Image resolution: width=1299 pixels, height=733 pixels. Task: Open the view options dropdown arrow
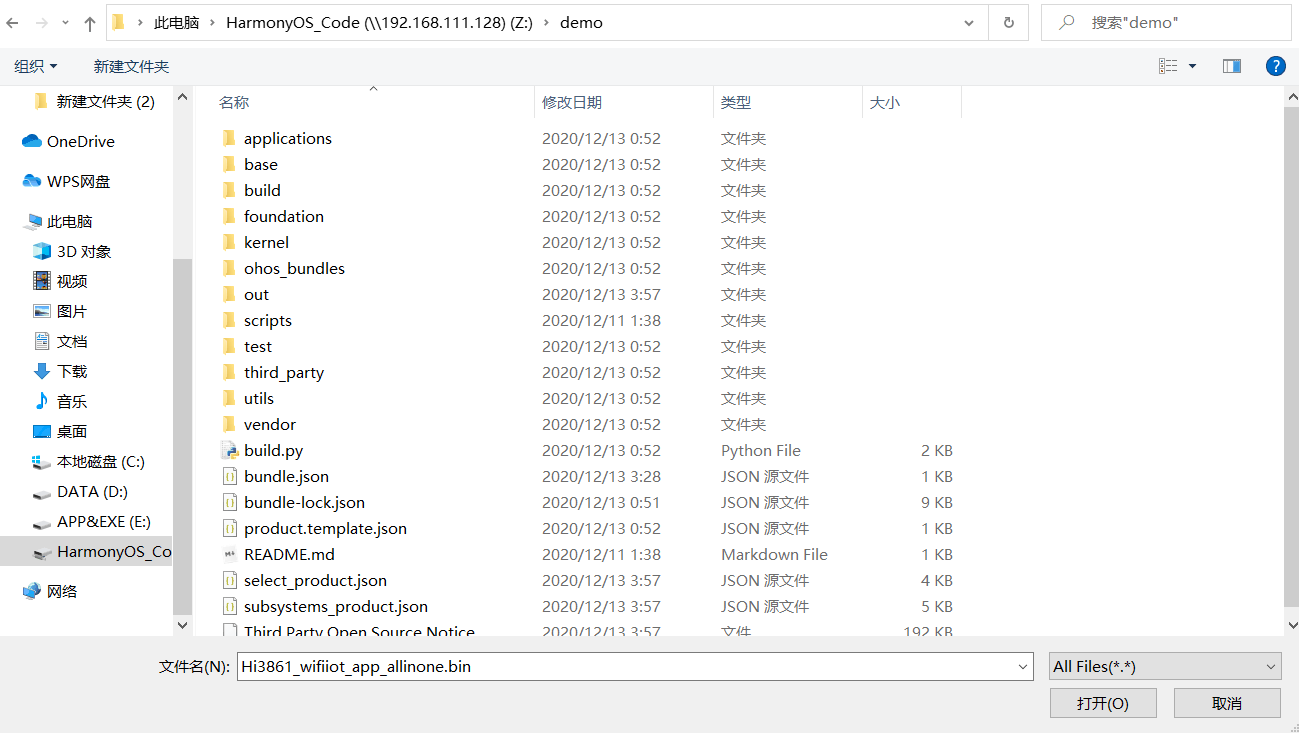tap(1192, 66)
